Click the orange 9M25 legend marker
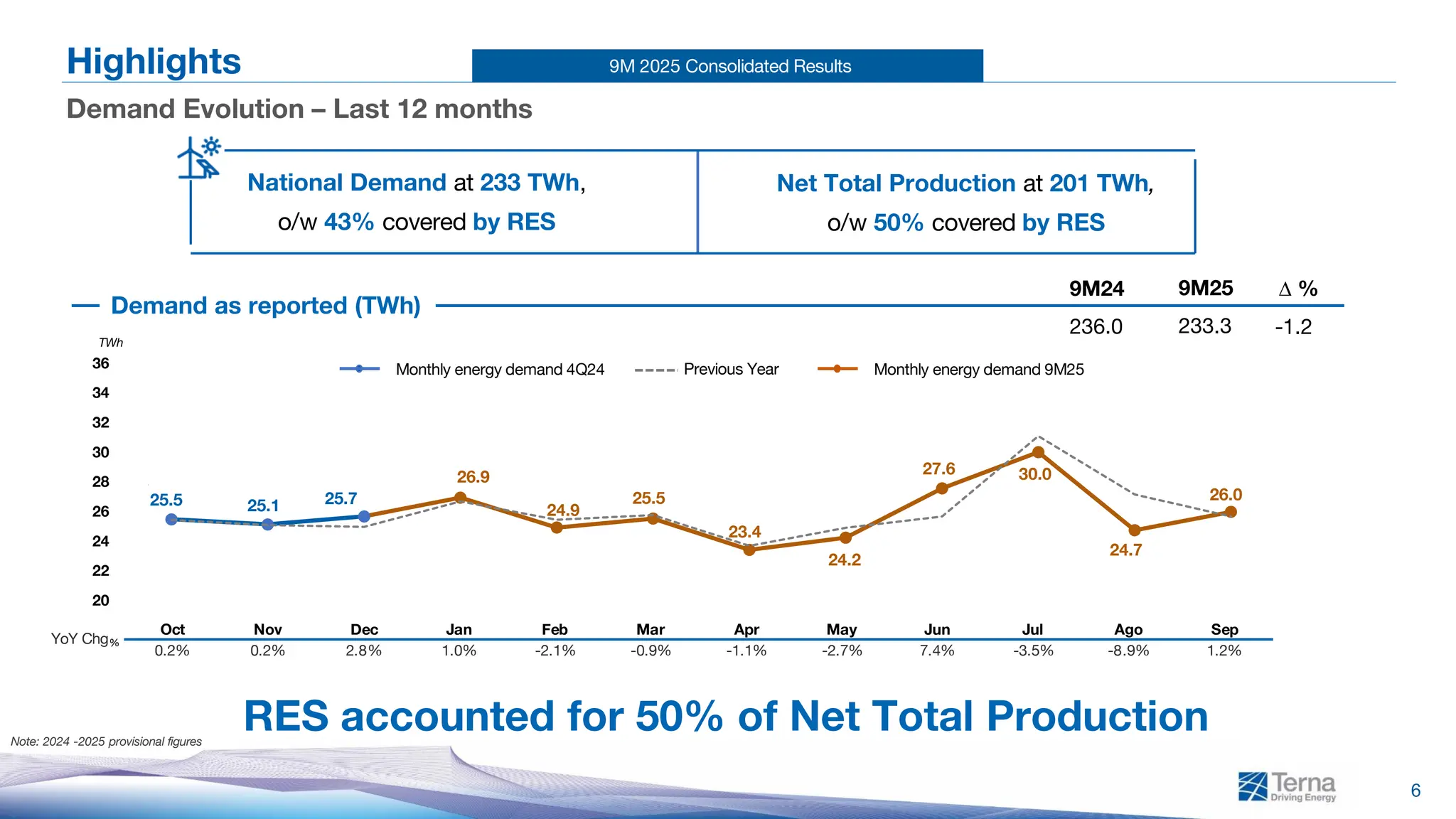The image size is (1456, 819). pos(837,369)
